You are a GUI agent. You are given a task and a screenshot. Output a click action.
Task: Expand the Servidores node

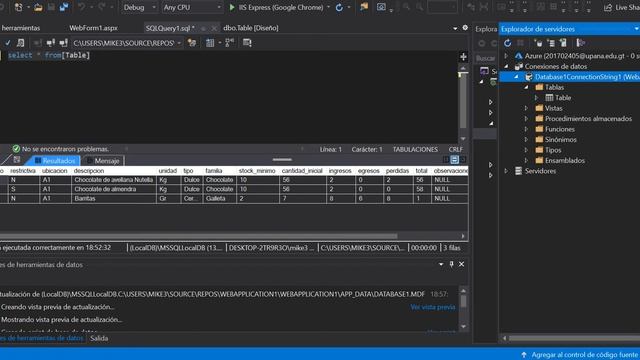tap(506, 171)
